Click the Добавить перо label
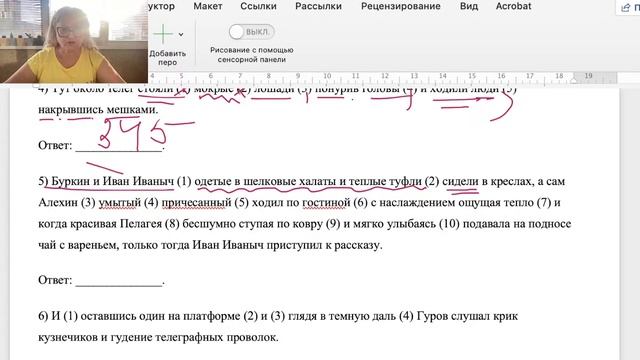The image size is (640, 360). coord(167,58)
